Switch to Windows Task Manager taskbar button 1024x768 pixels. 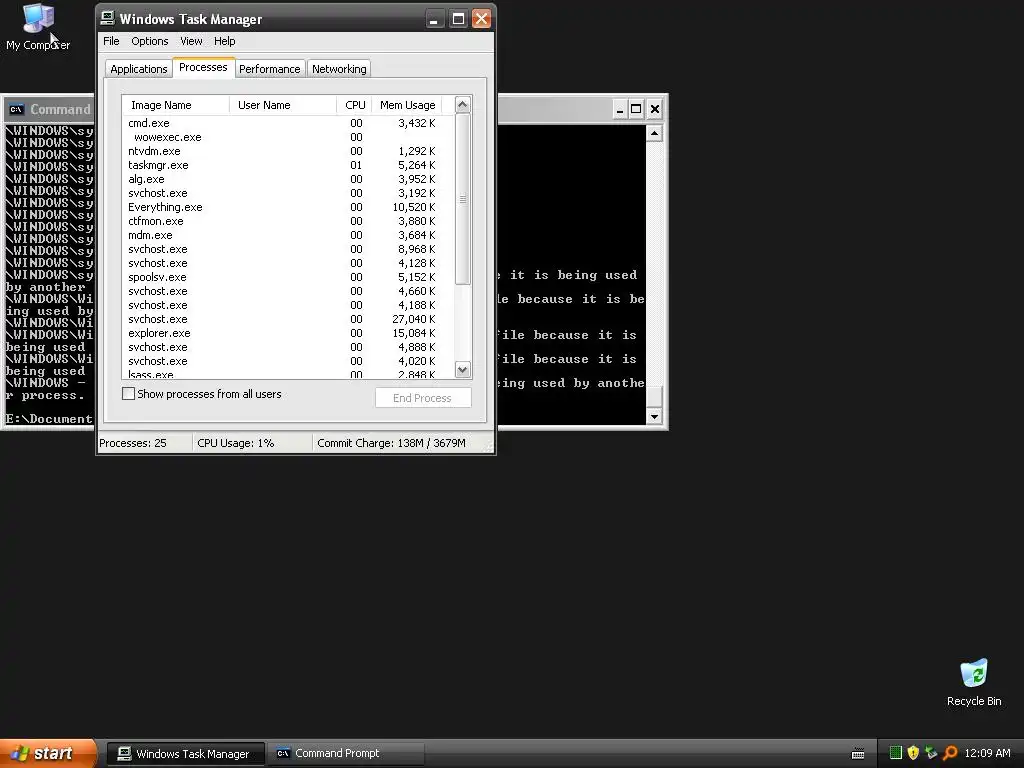point(185,754)
